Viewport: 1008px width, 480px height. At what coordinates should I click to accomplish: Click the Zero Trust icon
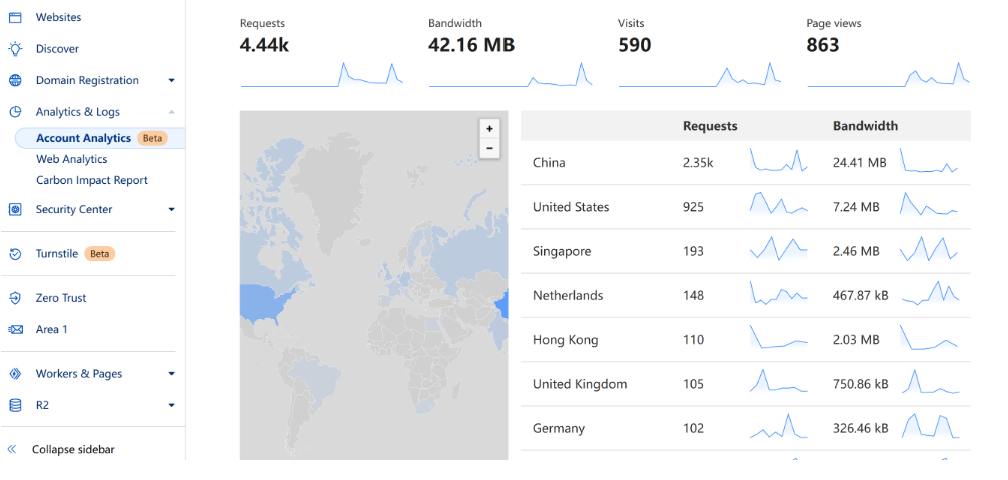click(x=15, y=298)
